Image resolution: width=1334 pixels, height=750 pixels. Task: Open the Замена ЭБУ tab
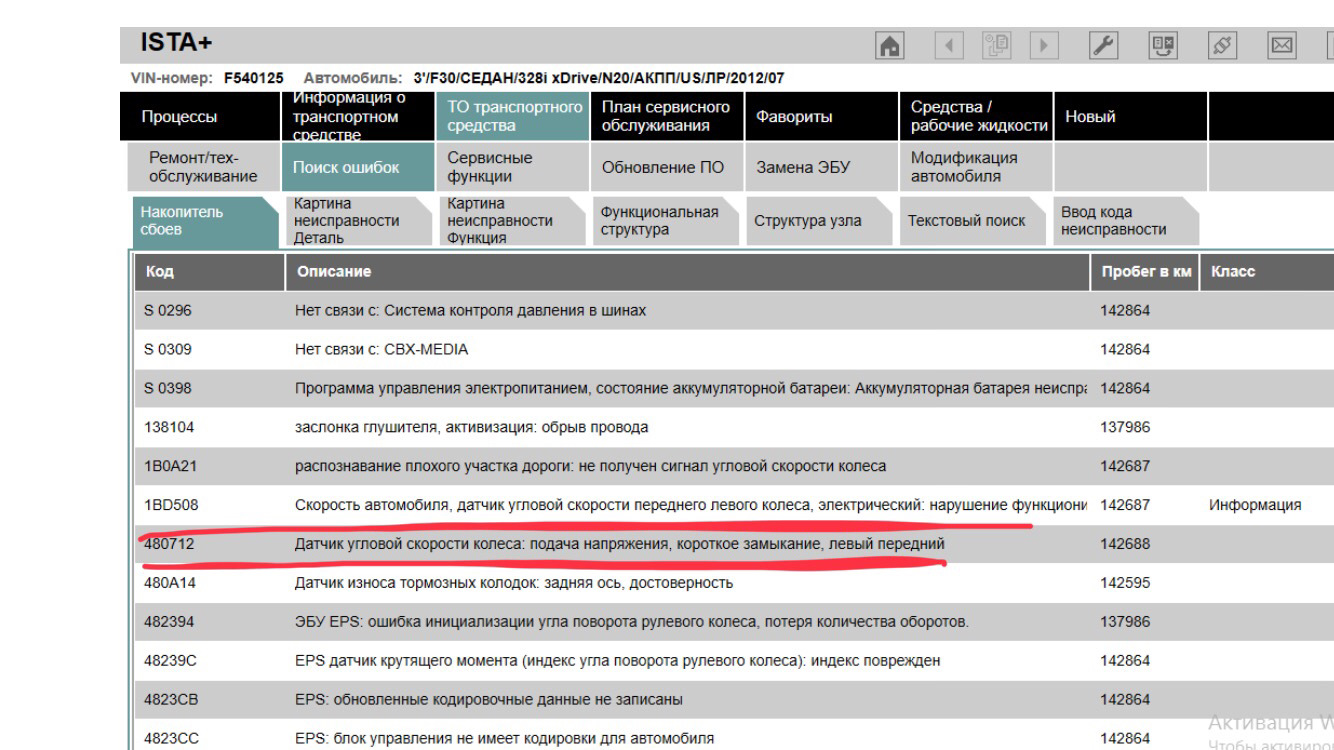pyautogui.click(x=821, y=167)
